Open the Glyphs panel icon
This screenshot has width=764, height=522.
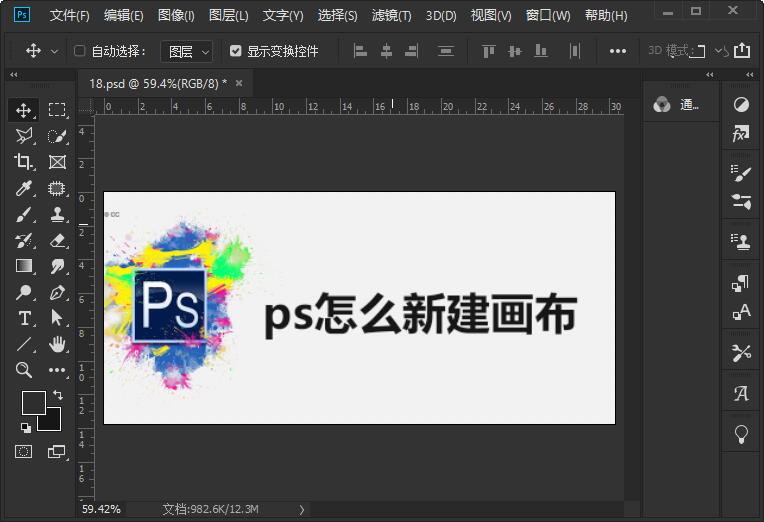(741, 393)
